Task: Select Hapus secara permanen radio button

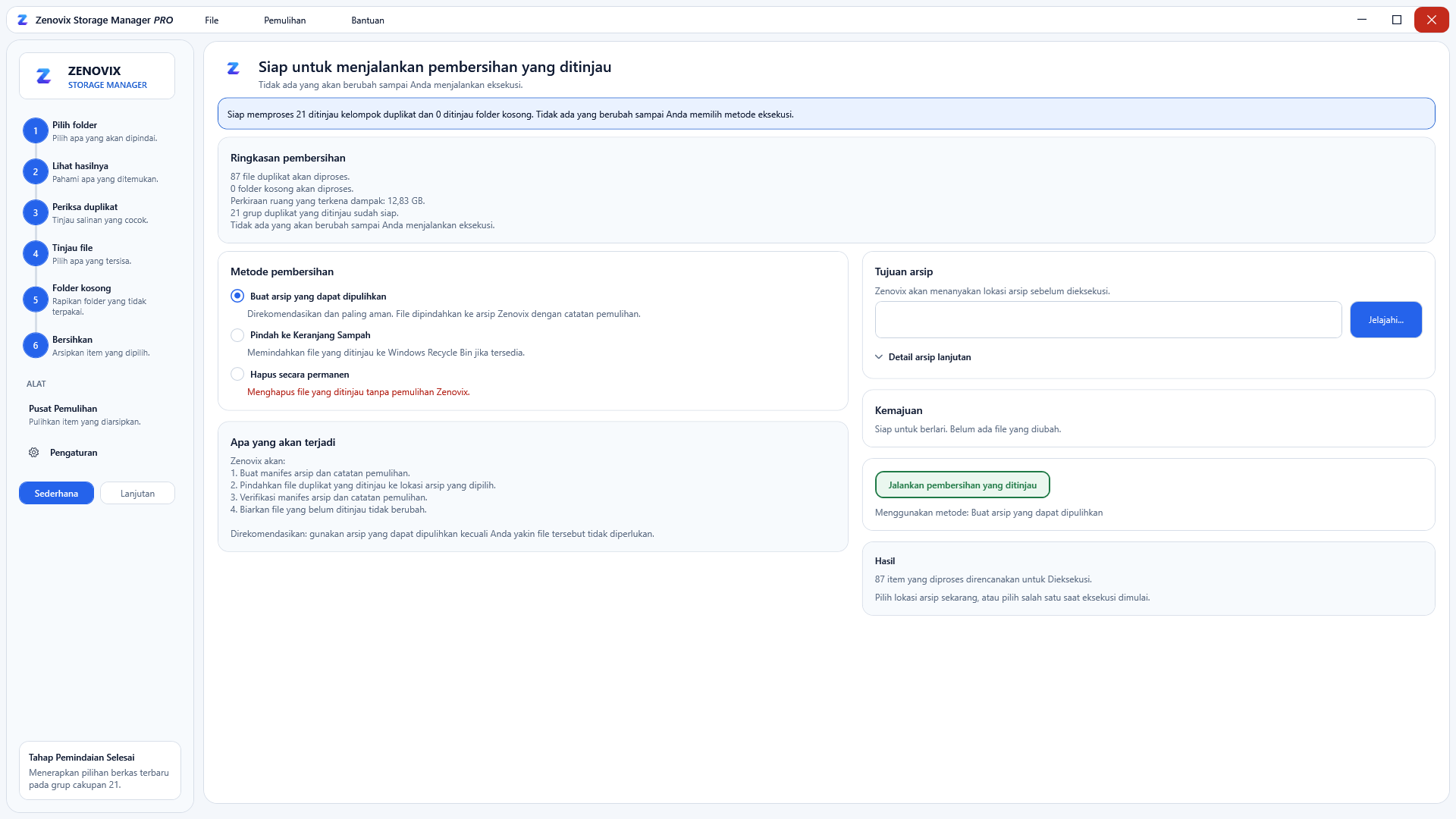Action: [237, 375]
